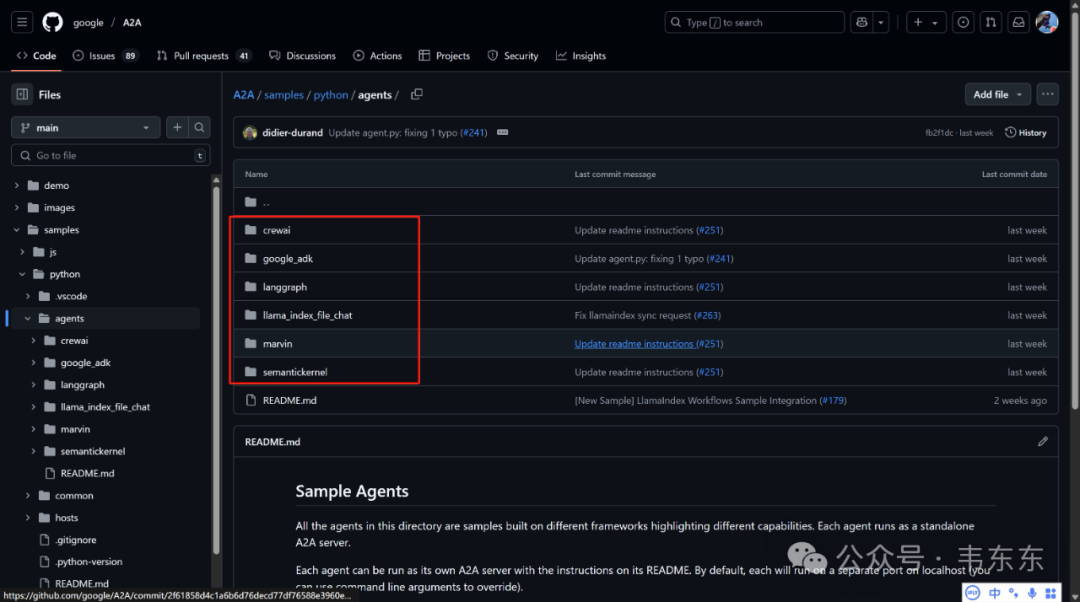
Task: Open pull request #263 link
Action: pos(707,315)
